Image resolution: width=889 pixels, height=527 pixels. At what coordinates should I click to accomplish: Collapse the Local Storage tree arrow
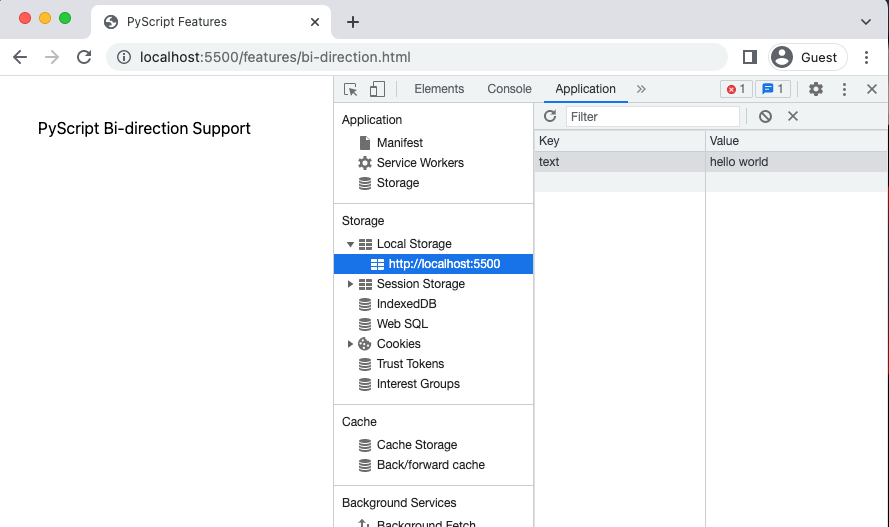tap(350, 244)
